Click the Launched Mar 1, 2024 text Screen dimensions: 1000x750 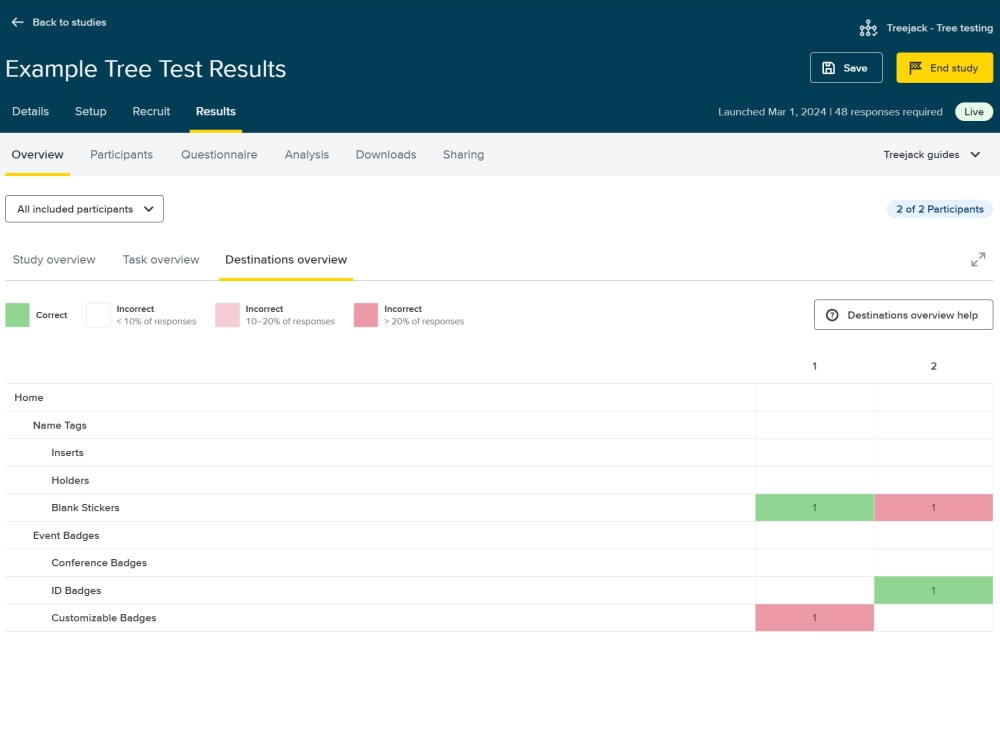pyautogui.click(x=772, y=112)
